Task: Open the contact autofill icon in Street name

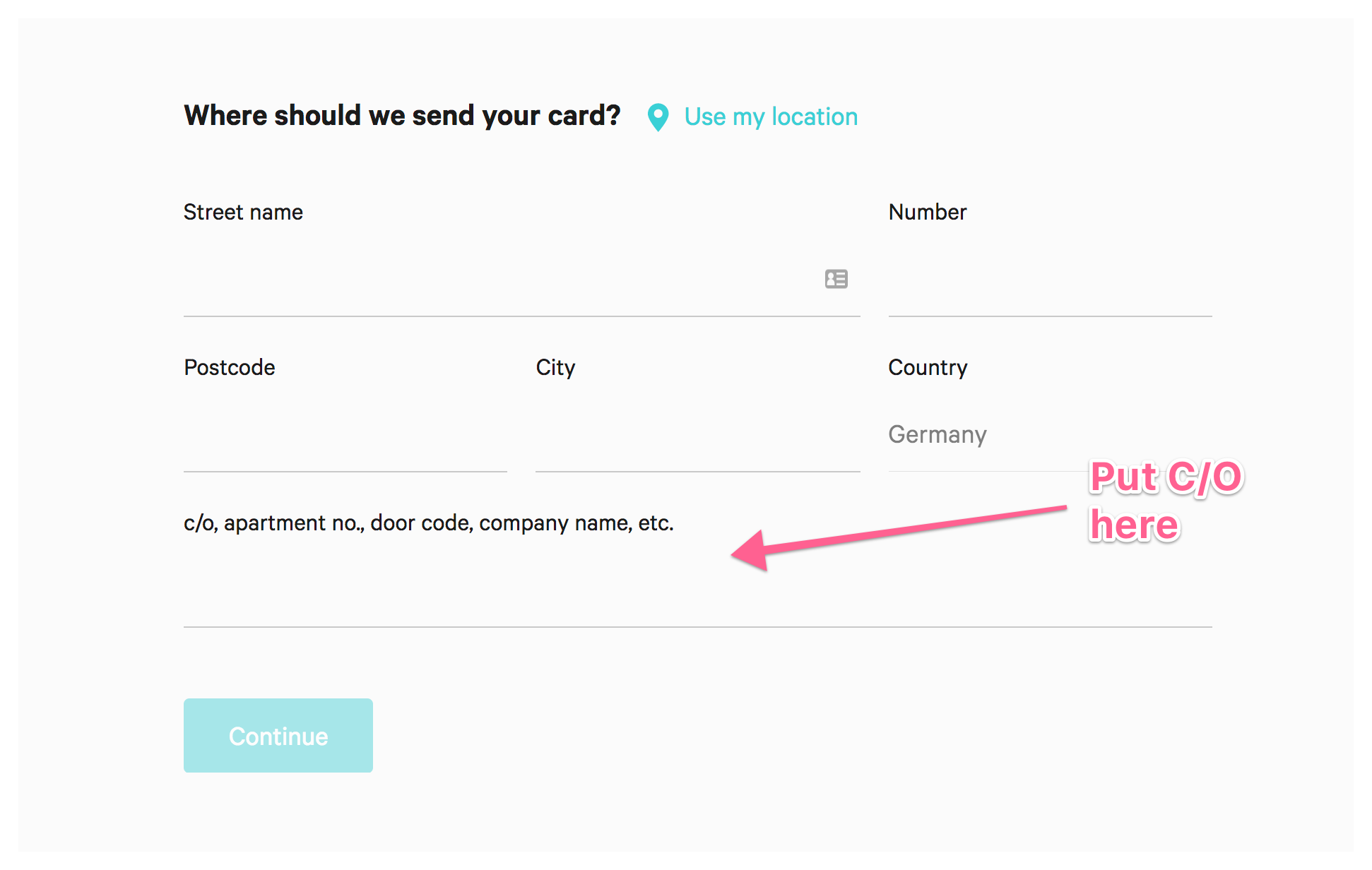Action: point(836,279)
